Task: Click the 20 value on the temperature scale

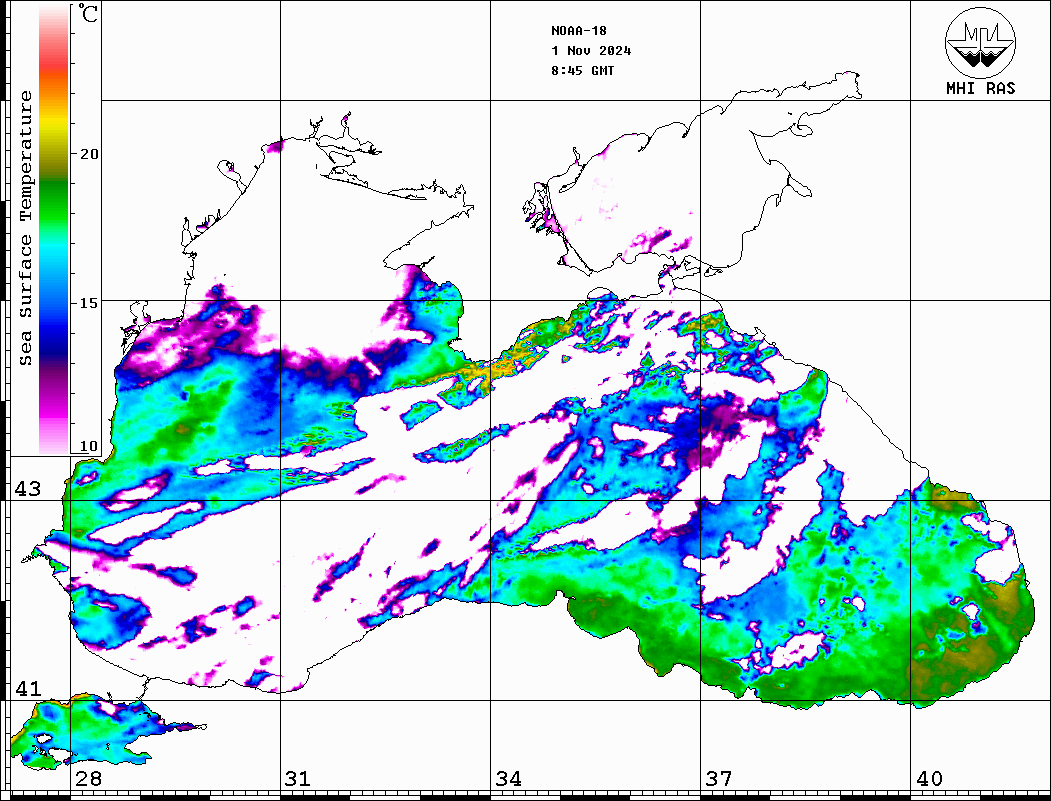Action: 89,154
